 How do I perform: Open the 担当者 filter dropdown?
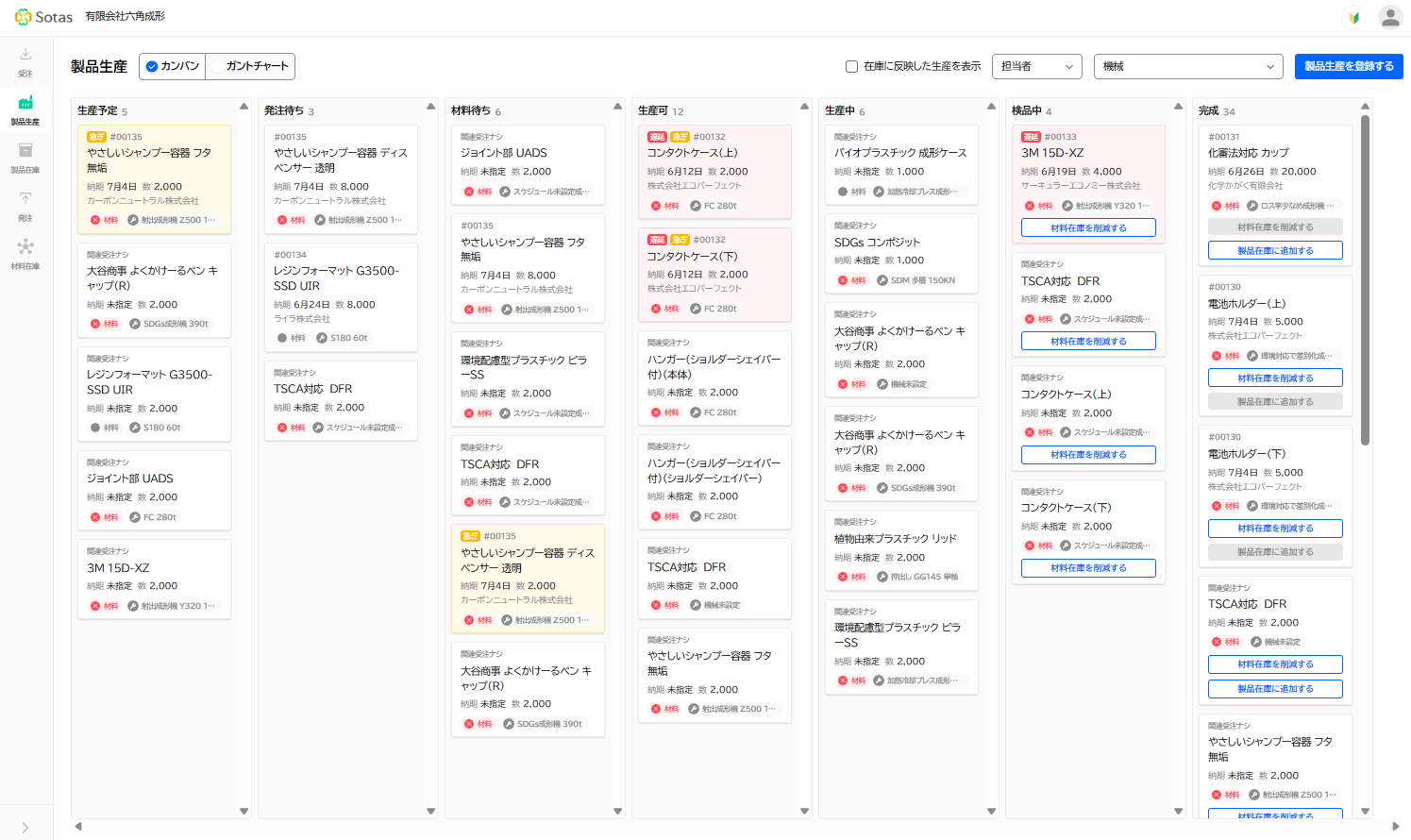pos(1036,66)
